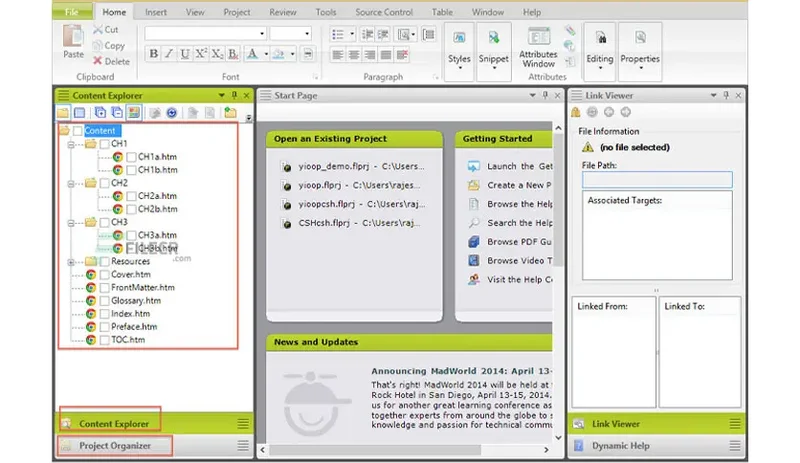
Task: Collapse the CH1 folder tree node
Action: [x=71, y=144]
